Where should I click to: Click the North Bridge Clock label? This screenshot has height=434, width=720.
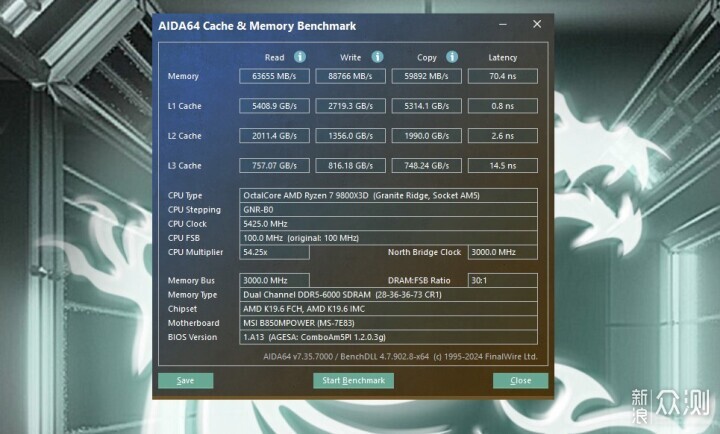[x=424, y=252]
